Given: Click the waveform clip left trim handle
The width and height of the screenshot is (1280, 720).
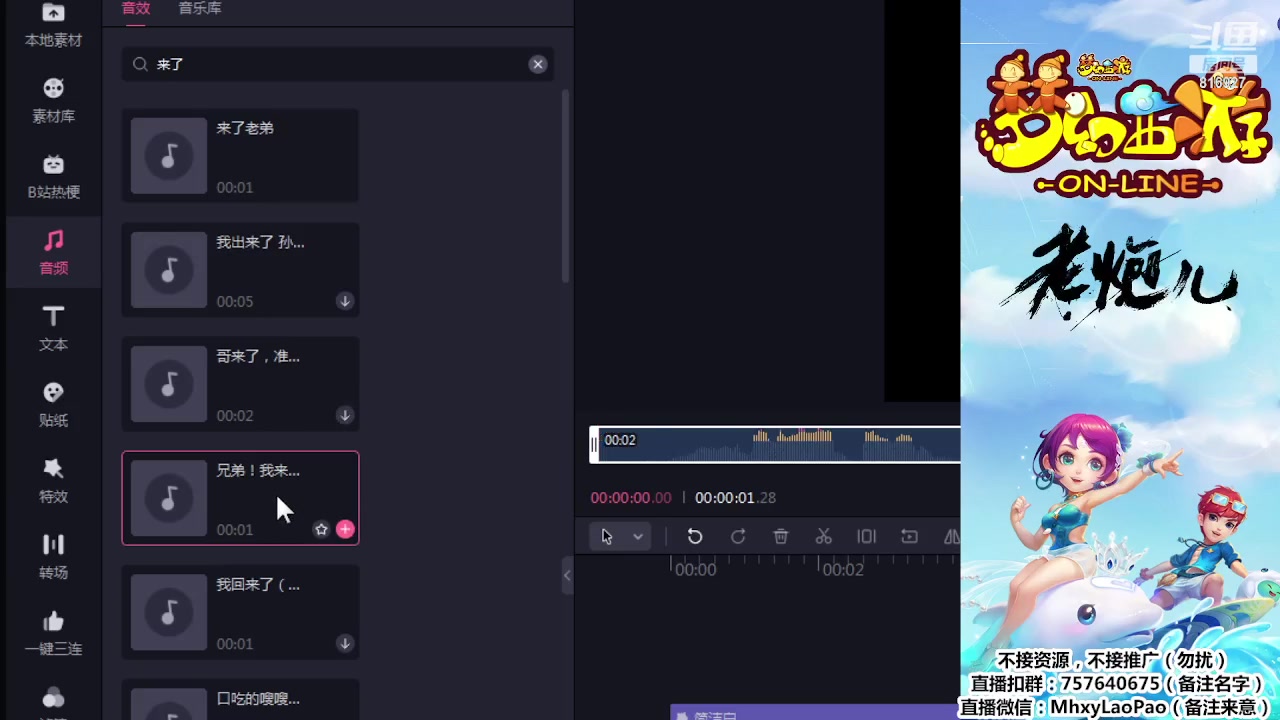Looking at the screenshot, I should click(x=594, y=444).
